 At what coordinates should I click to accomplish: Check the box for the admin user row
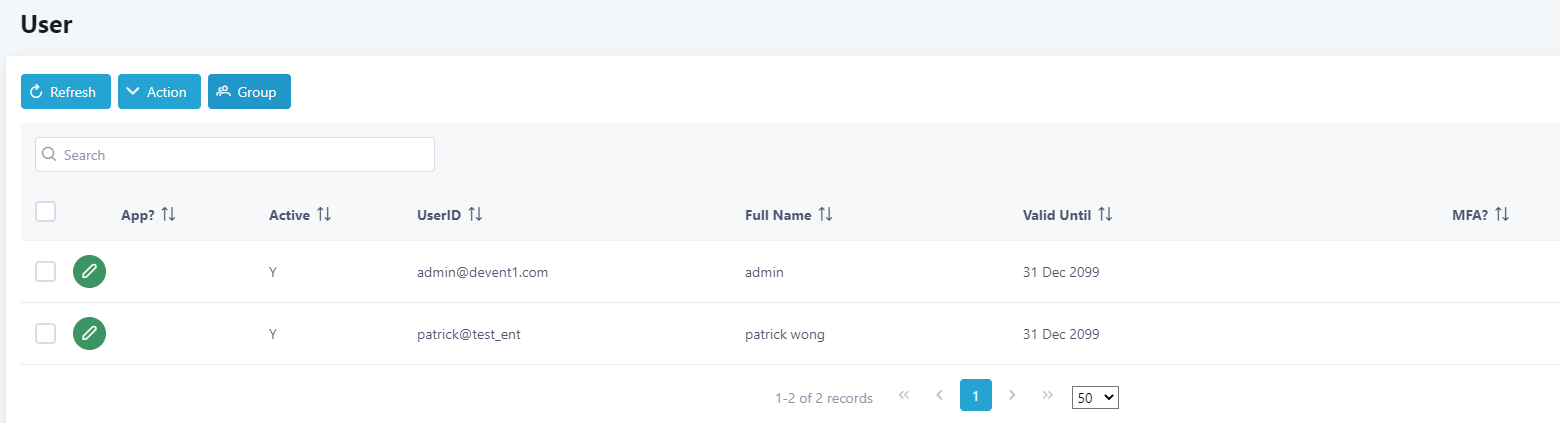click(x=45, y=271)
